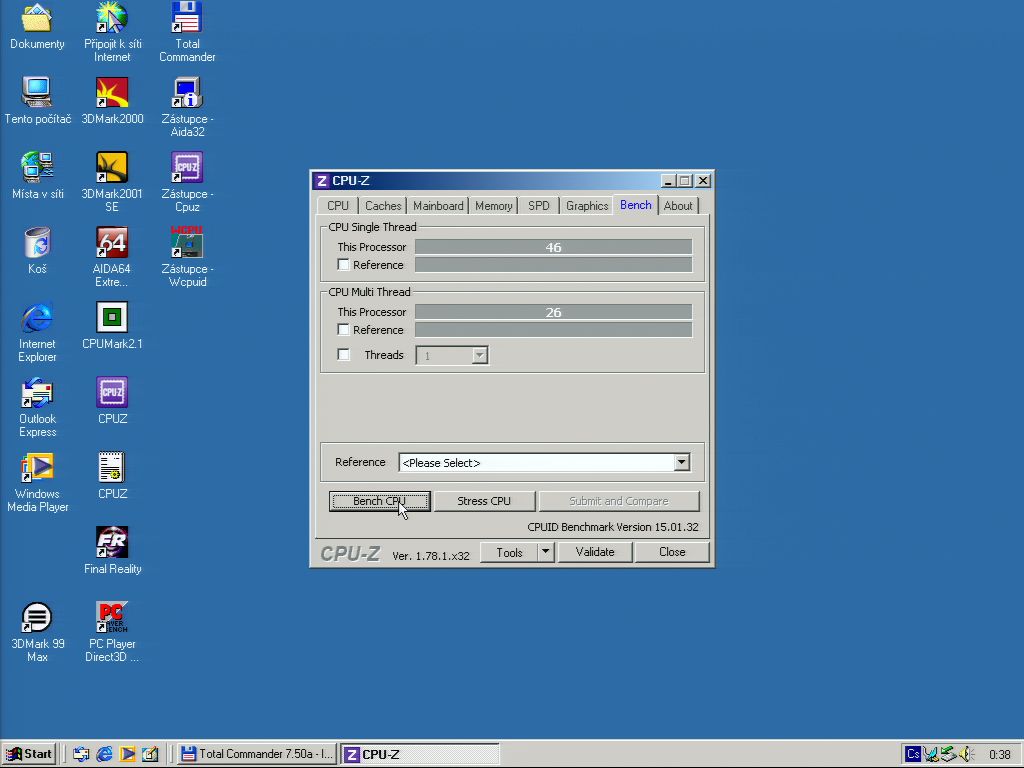The height and width of the screenshot is (768, 1024).
Task: Open the Threads count dropdown
Action: (x=479, y=355)
